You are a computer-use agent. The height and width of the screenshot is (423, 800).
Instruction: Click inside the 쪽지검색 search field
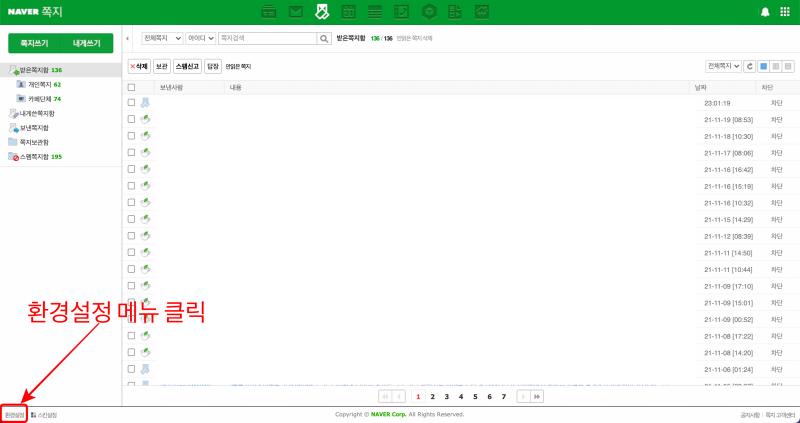268,38
